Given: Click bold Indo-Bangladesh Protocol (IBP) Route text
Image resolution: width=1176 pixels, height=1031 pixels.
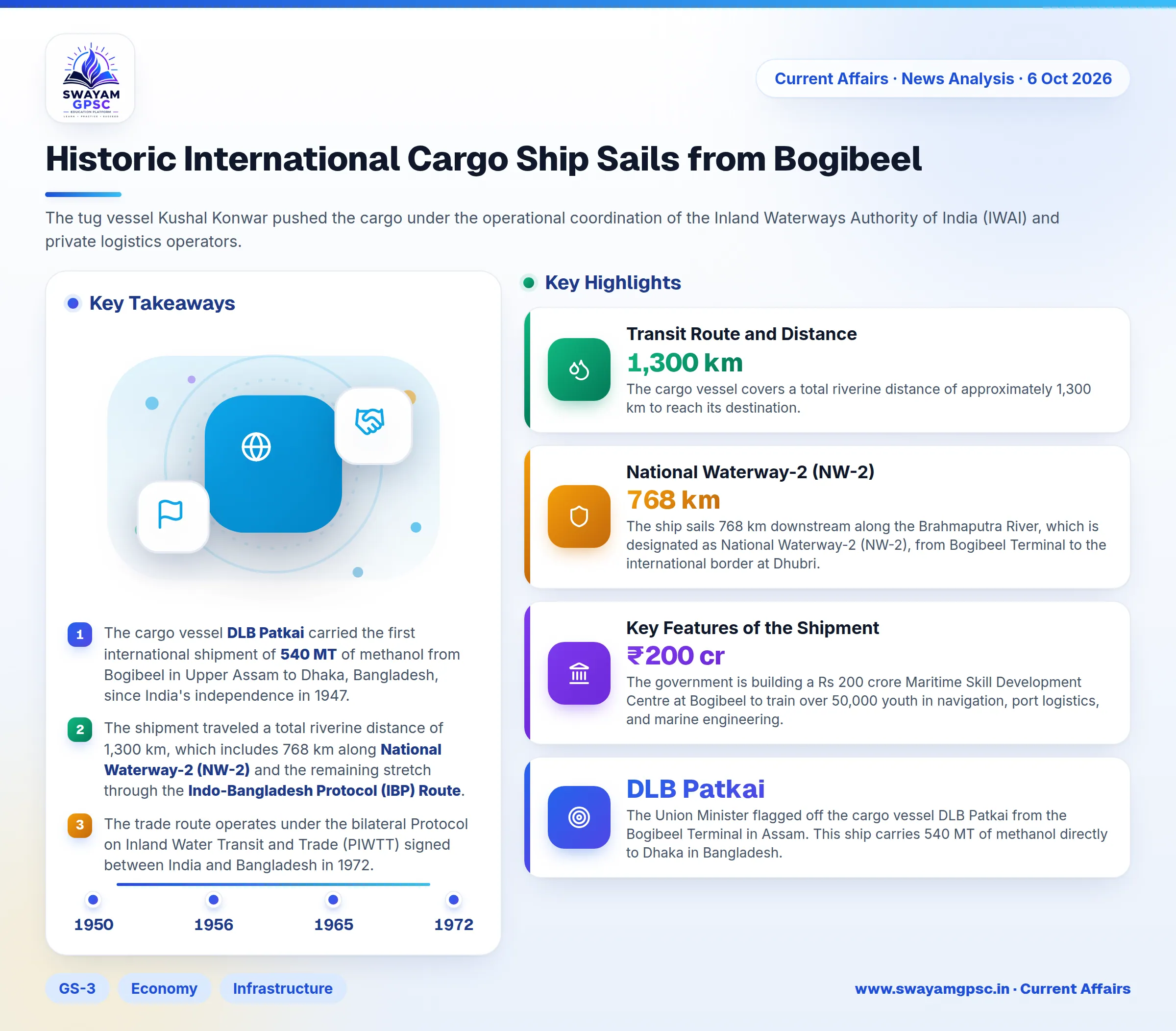Looking at the screenshot, I should point(324,790).
